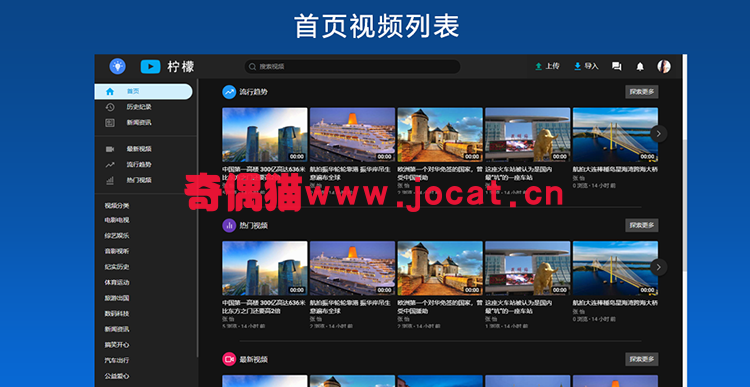This screenshot has width=750, height=387.
Task: Open 流行趋势 in the sidebar
Action: point(139,165)
